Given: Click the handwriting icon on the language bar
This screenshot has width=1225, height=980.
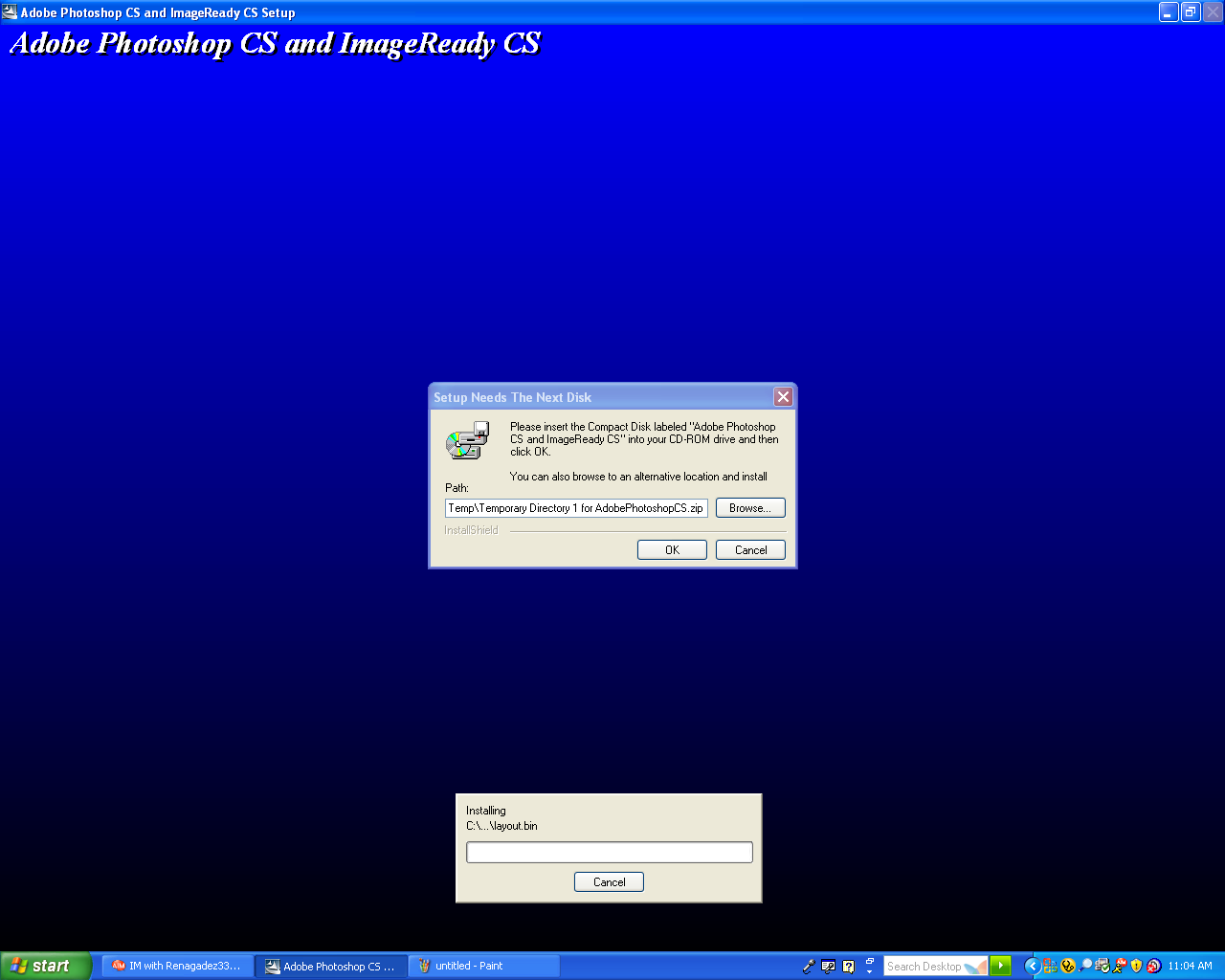Looking at the screenshot, I should (x=829, y=966).
